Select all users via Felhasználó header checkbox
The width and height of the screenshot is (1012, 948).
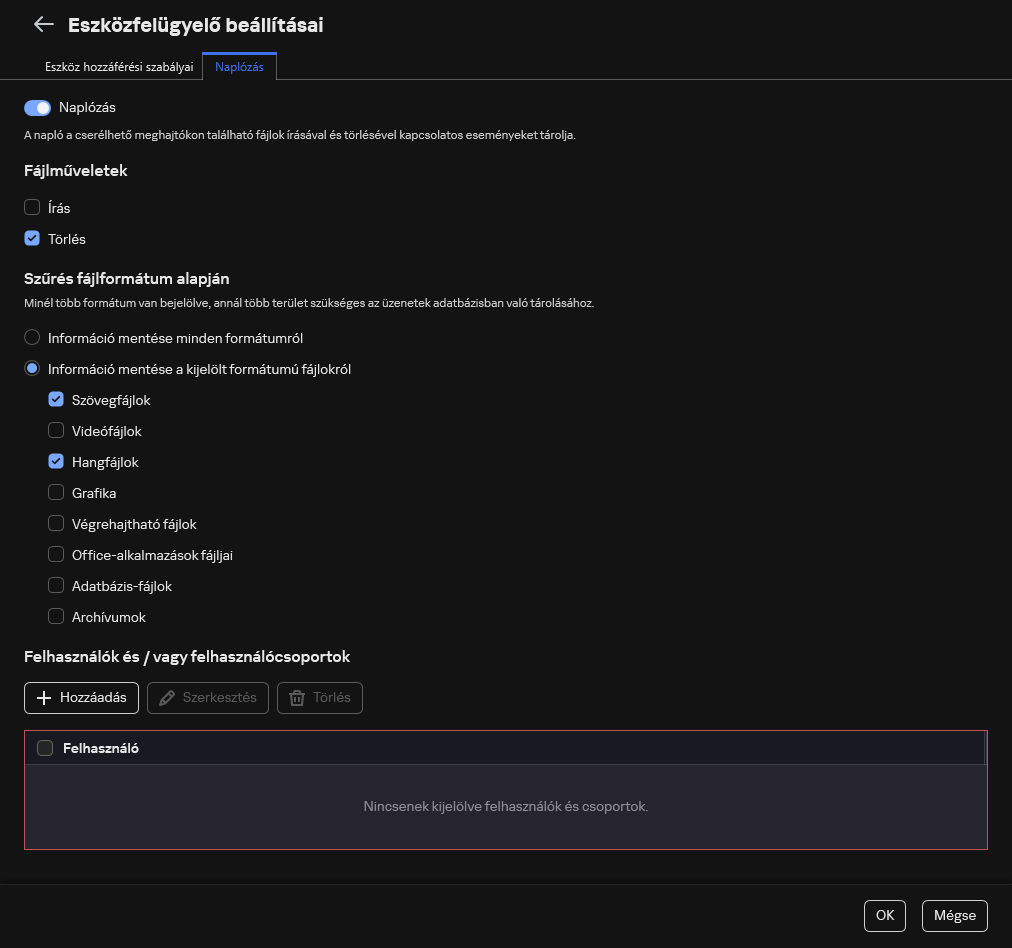(x=45, y=748)
